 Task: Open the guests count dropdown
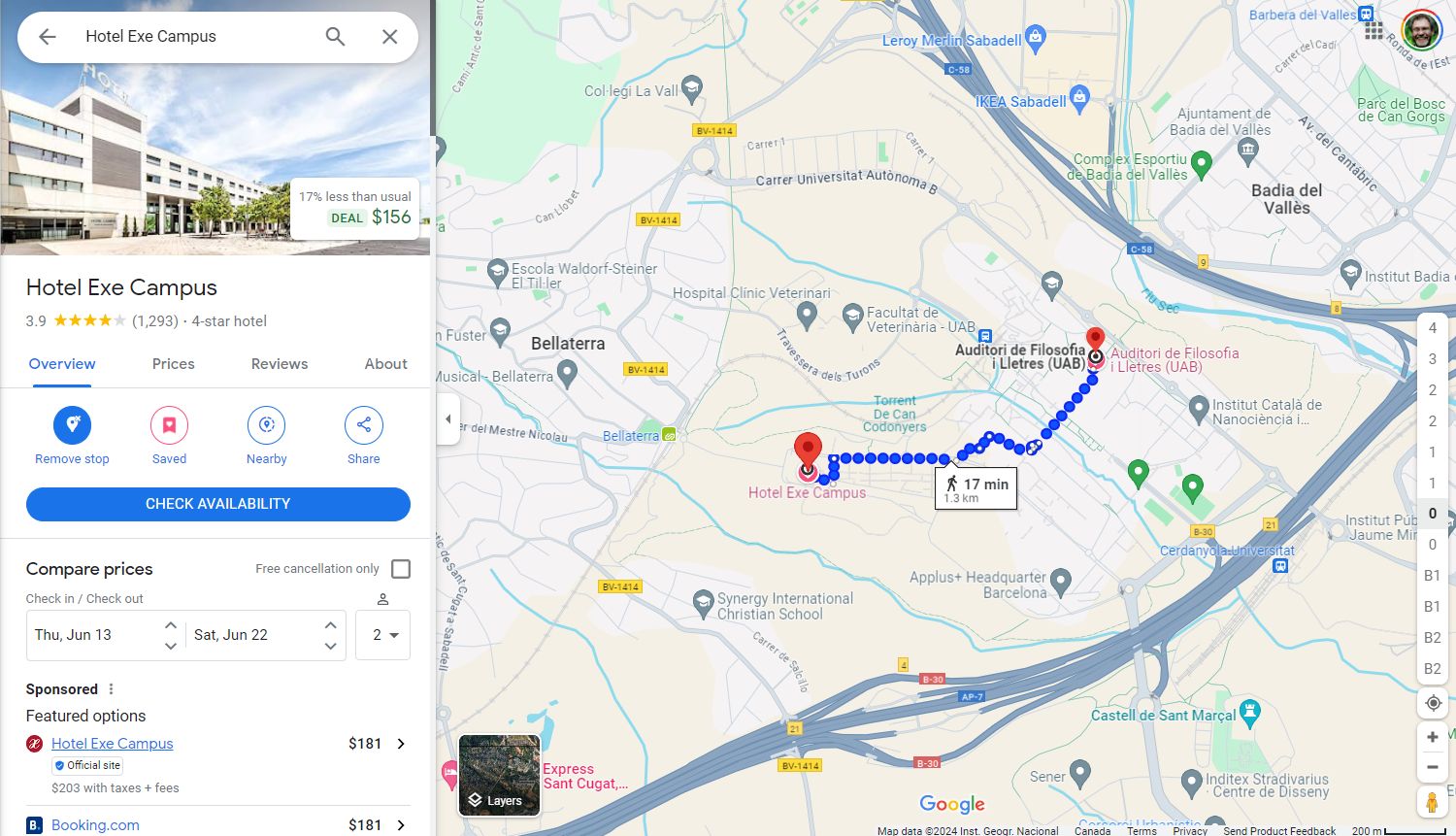tap(382, 635)
